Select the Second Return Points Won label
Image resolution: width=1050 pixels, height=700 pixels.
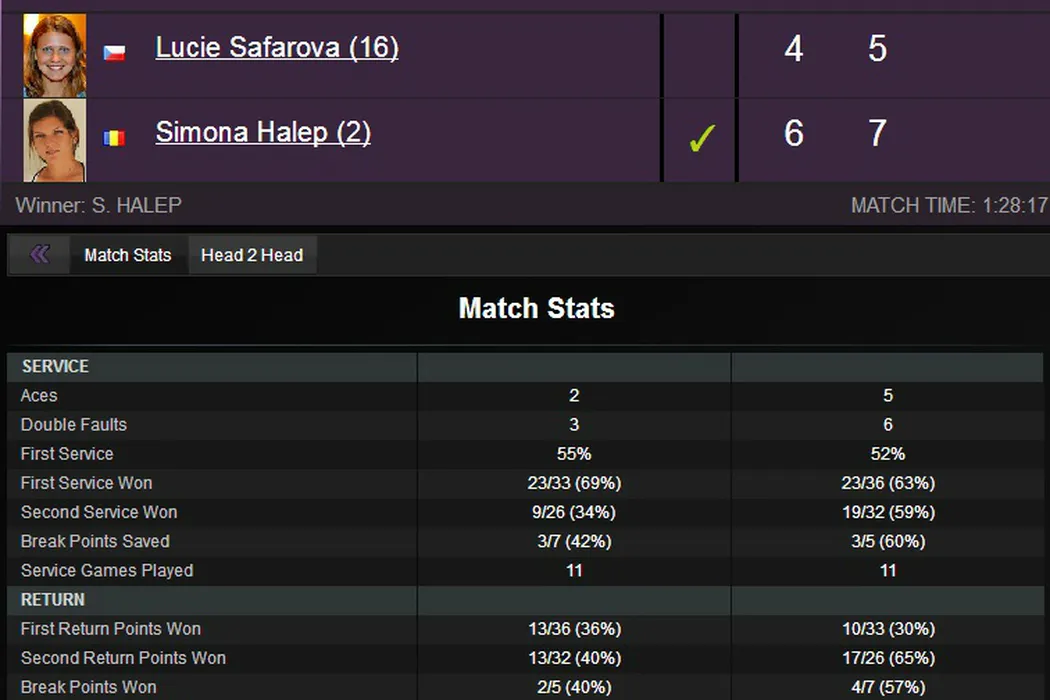[x=123, y=658]
